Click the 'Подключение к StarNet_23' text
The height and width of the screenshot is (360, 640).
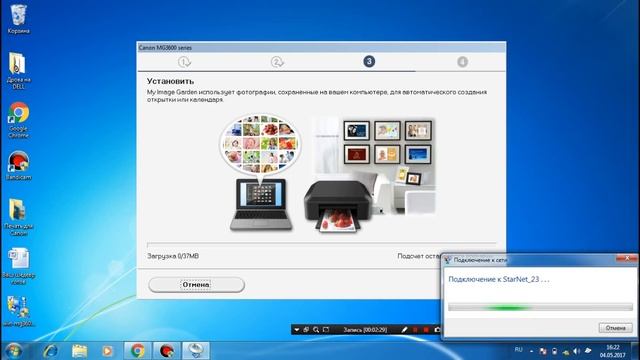499,280
